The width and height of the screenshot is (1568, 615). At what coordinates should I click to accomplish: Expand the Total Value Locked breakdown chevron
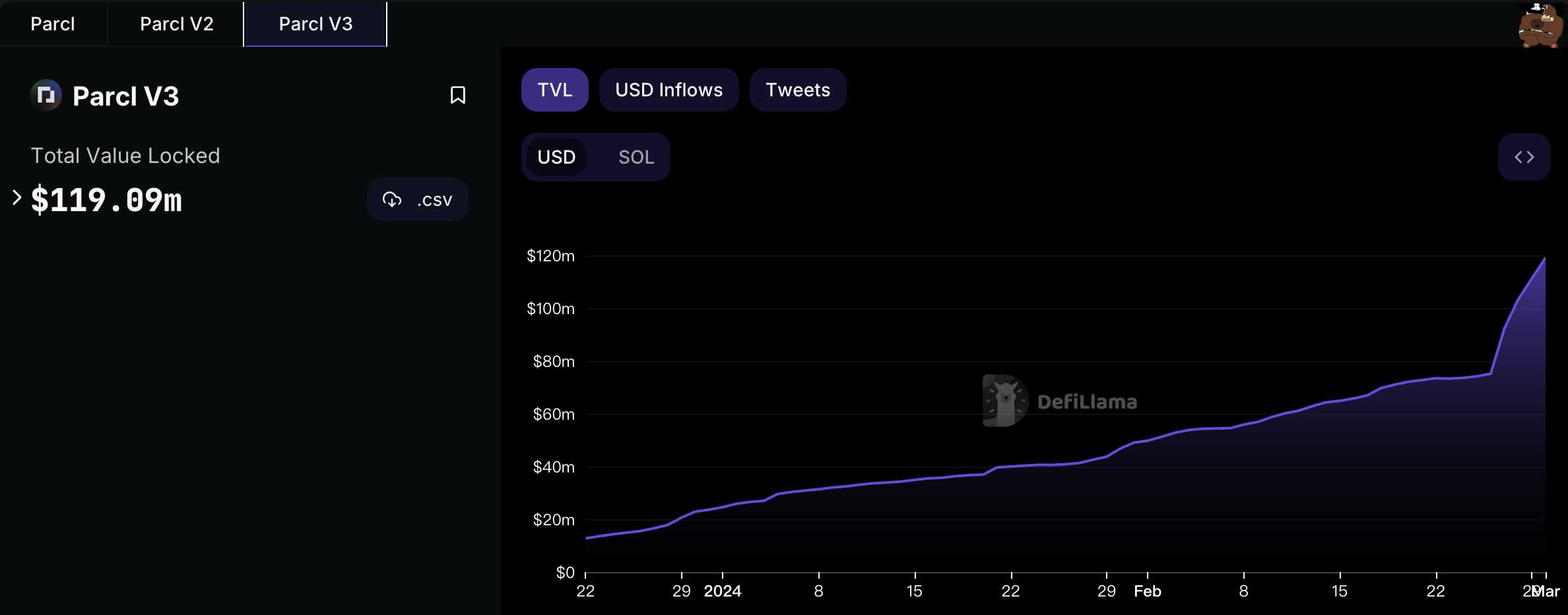pyautogui.click(x=16, y=197)
